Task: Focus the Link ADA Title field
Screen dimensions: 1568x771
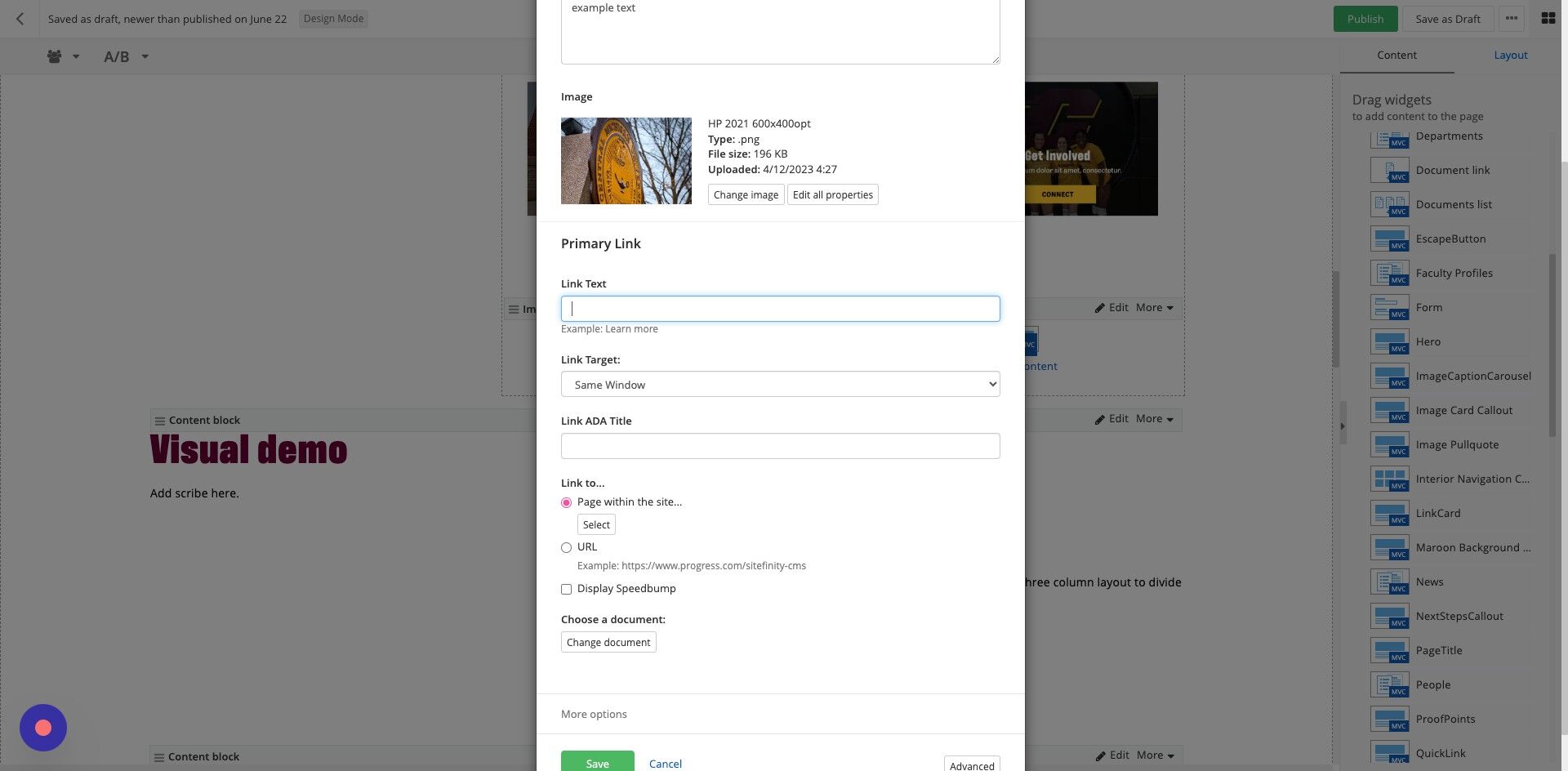Action: pyautogui.click(x=780, y=446)
